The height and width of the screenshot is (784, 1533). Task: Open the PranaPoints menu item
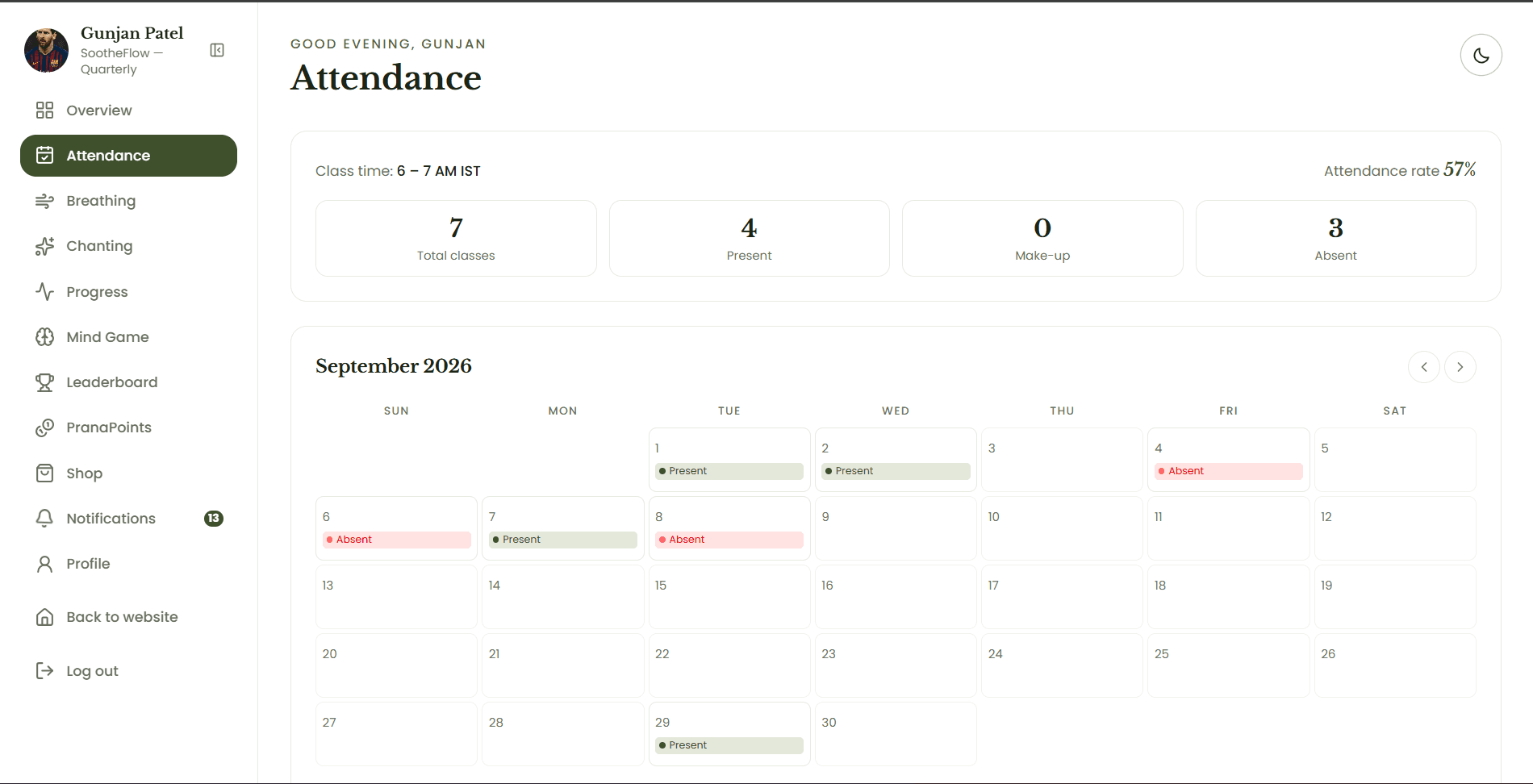pyautogui.click(x=128, y=427)
